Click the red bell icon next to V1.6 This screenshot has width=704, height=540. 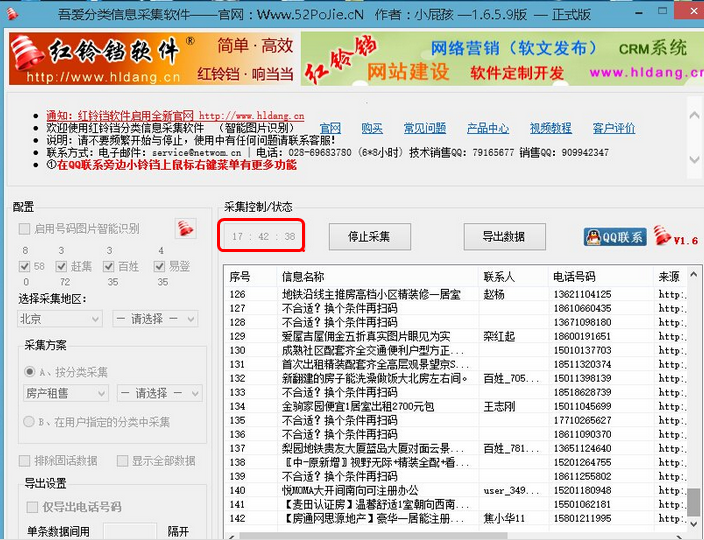point(662,236)
